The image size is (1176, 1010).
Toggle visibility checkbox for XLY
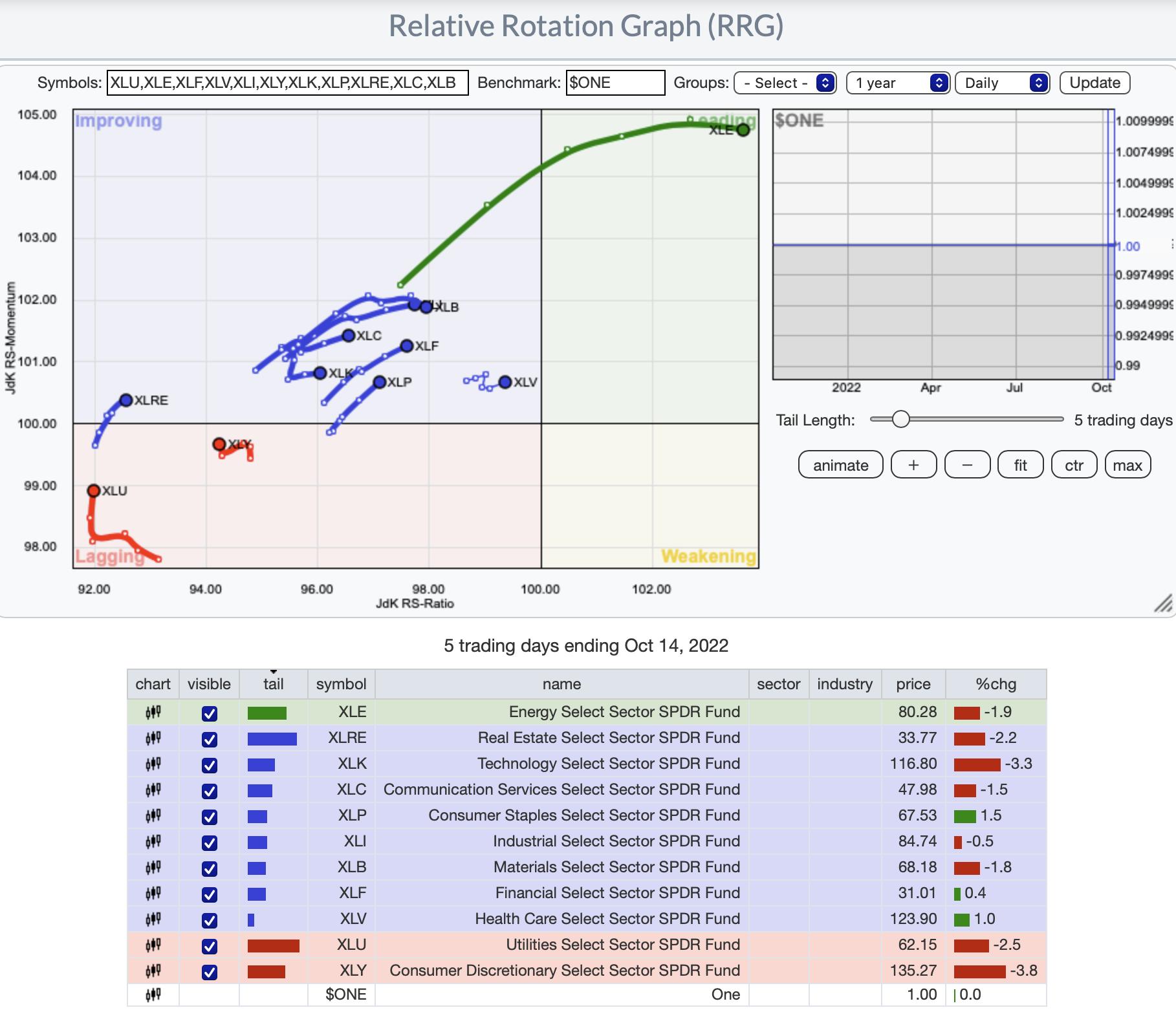[209, 972]
